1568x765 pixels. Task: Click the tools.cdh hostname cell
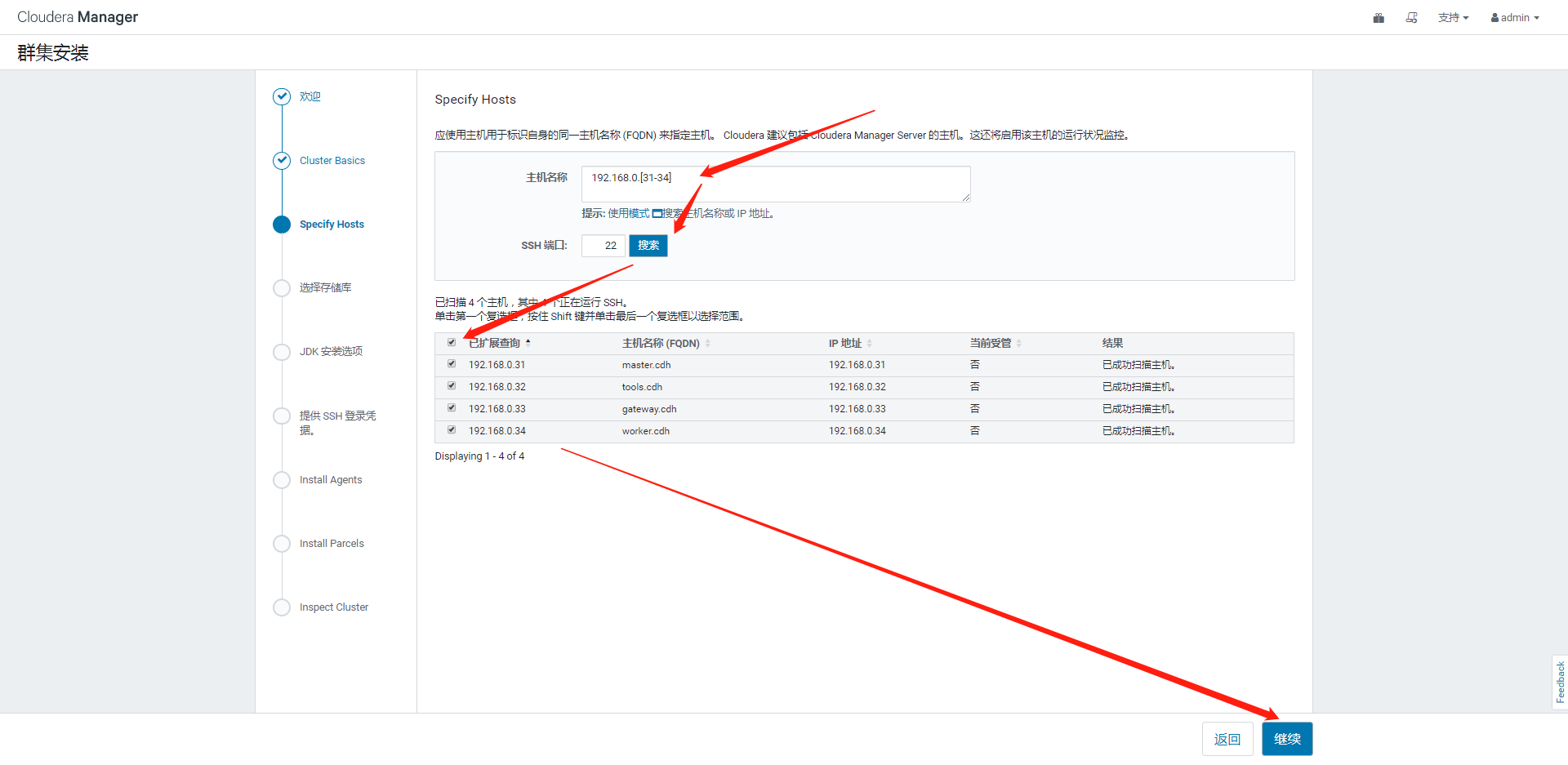click(642, 387)
